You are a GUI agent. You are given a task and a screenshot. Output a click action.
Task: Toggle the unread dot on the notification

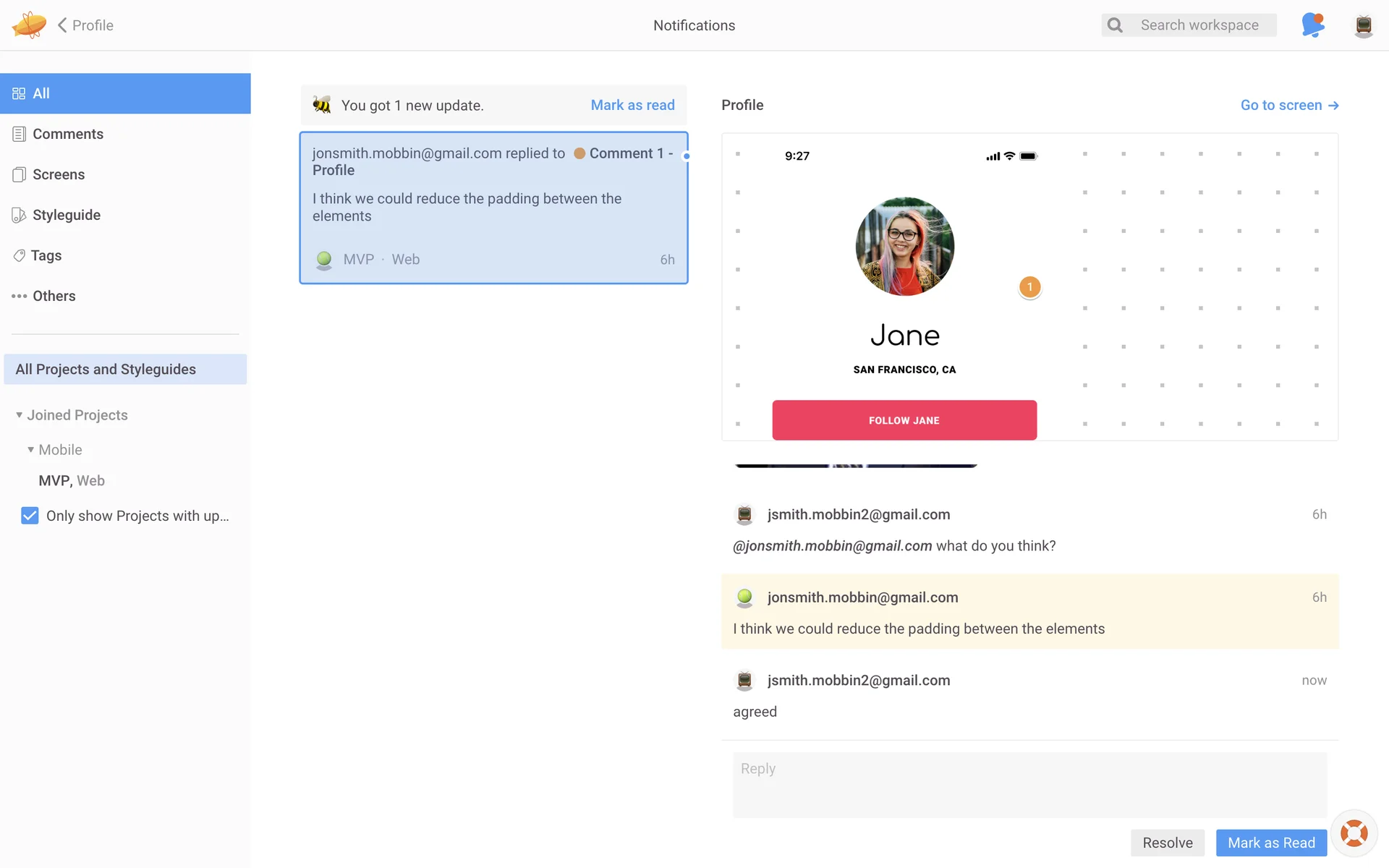point(686,156)
